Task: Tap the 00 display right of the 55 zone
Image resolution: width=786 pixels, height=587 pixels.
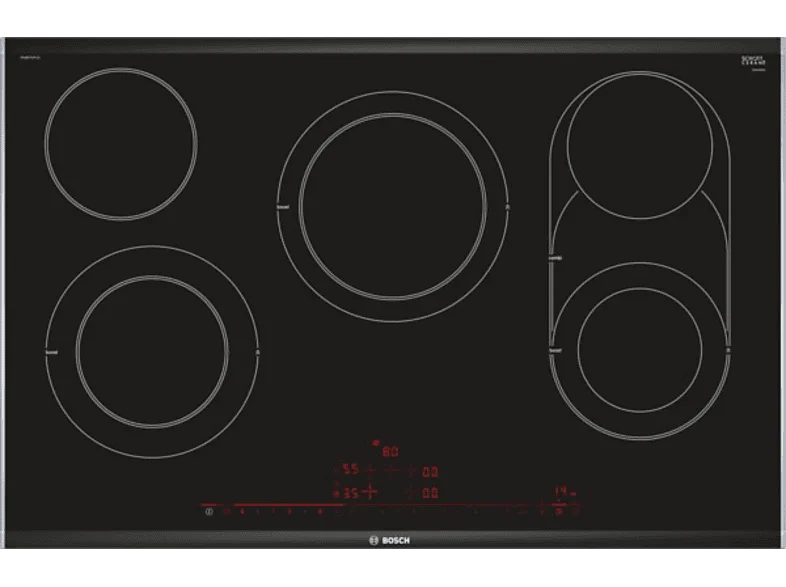Action: coord(430,472)
